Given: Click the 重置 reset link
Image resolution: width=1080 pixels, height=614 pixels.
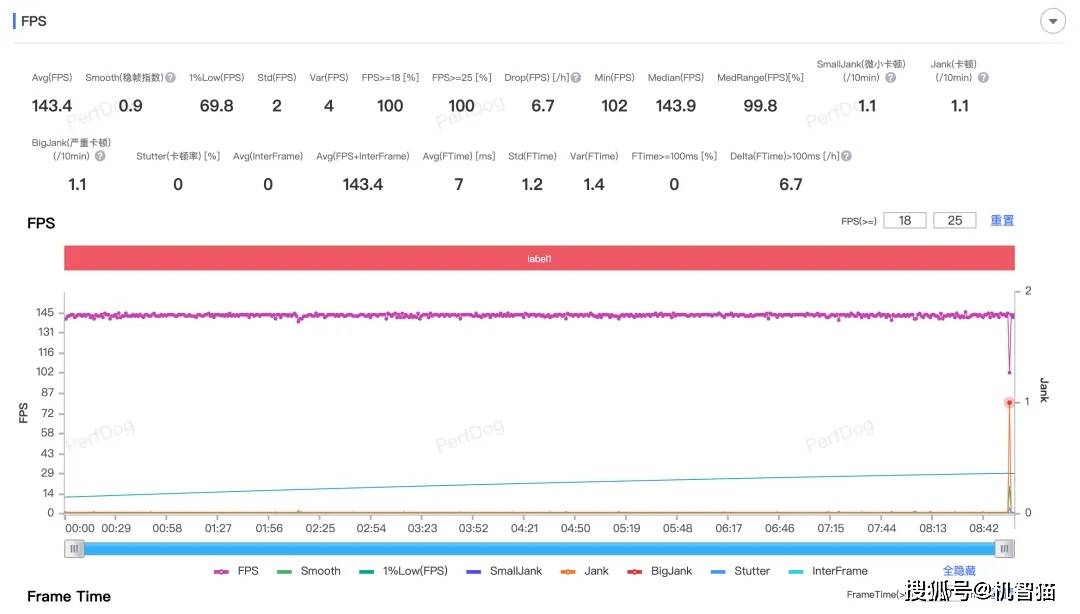Looking at the screenshot, I should tap(1001, 221).
